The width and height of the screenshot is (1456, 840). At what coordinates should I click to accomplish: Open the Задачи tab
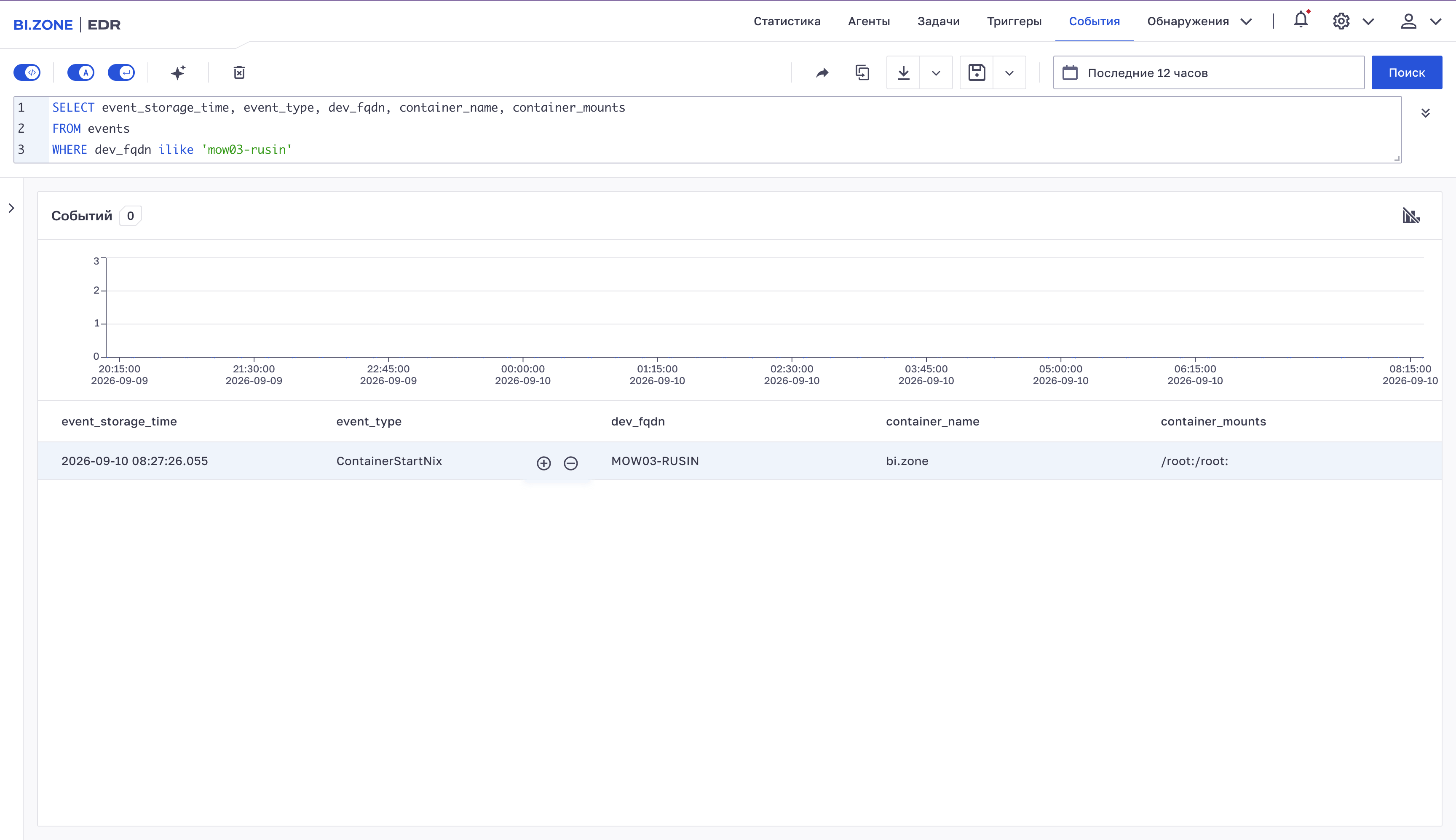coord(939,21)
